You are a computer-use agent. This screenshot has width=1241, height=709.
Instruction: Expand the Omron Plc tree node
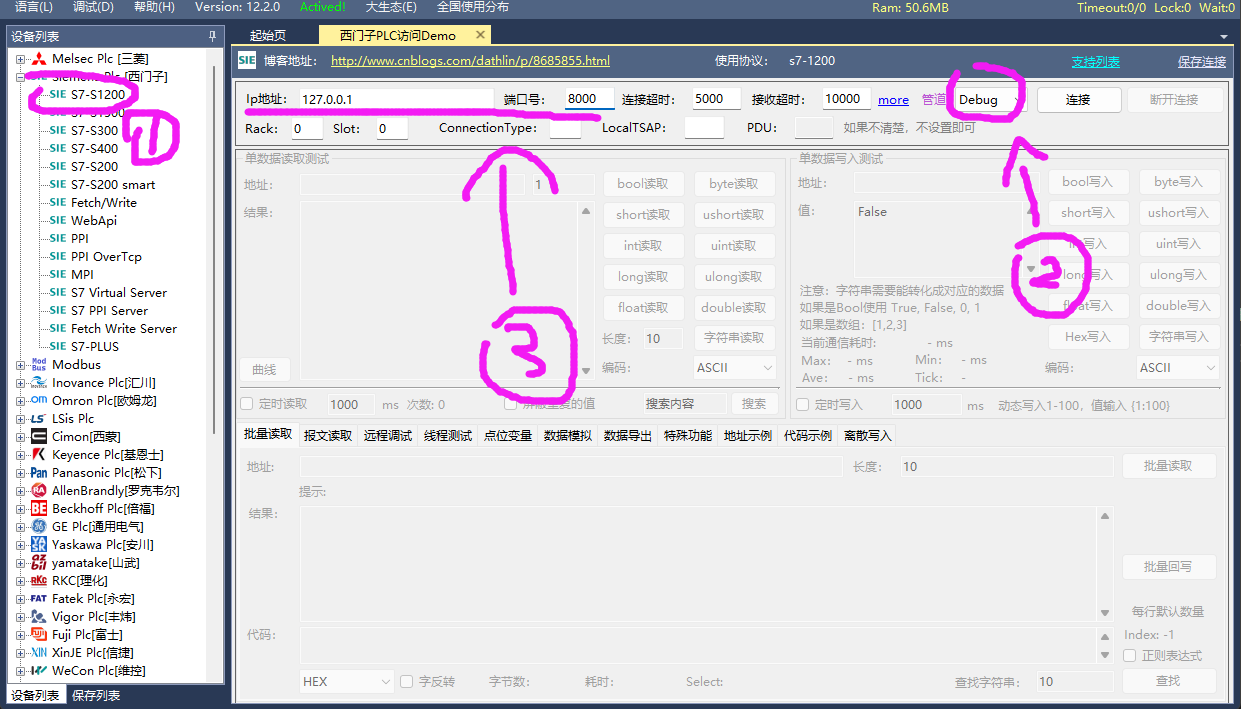[x=21, y=400]
